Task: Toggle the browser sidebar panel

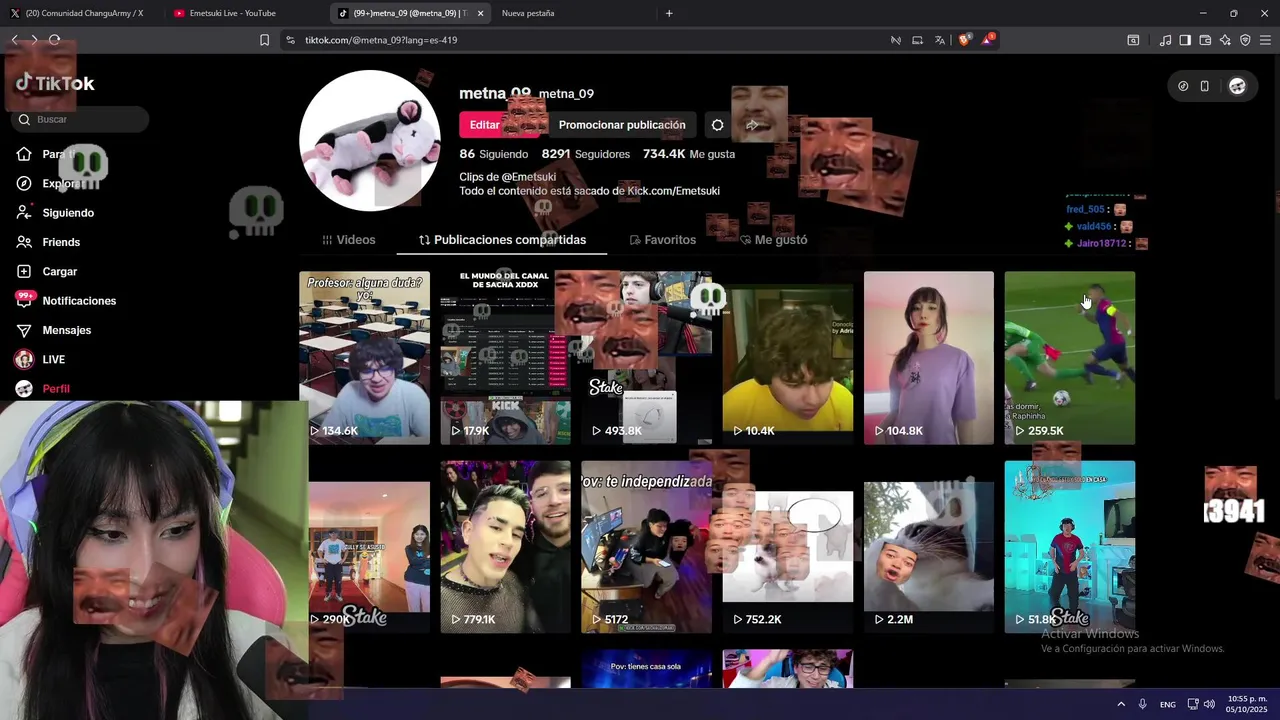Action: 1185,40
